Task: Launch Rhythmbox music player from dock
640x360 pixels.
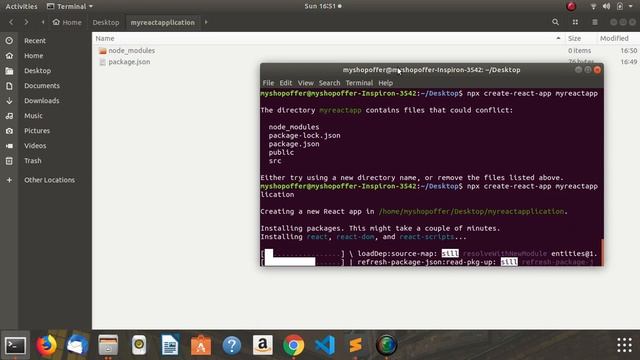Action: pyautogui.click(x=139, y=346)
